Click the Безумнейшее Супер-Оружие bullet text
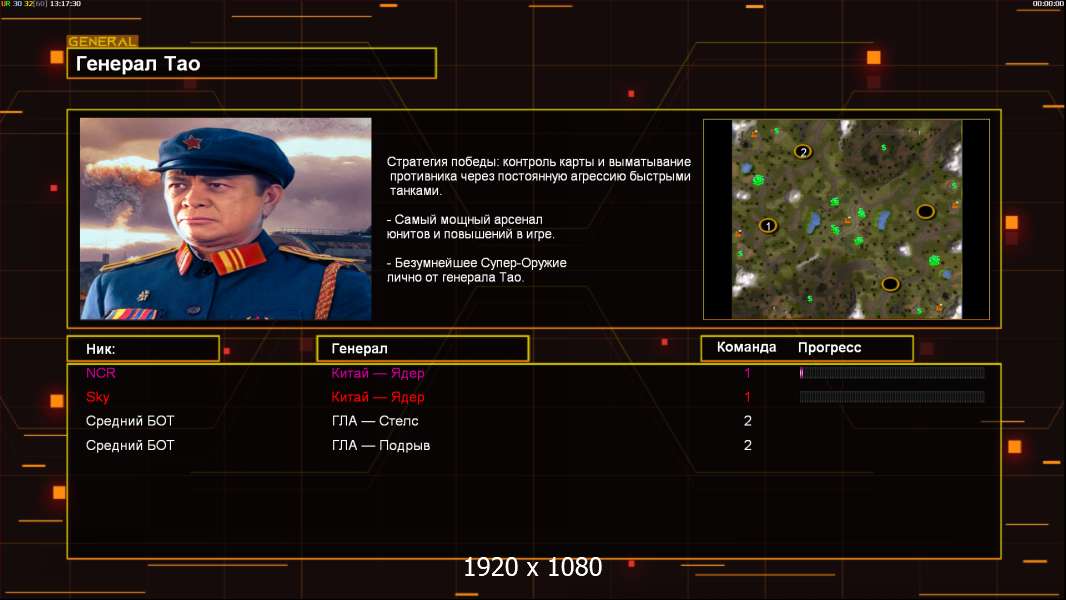Screen dimensions: 1066x600 (477, 270)
